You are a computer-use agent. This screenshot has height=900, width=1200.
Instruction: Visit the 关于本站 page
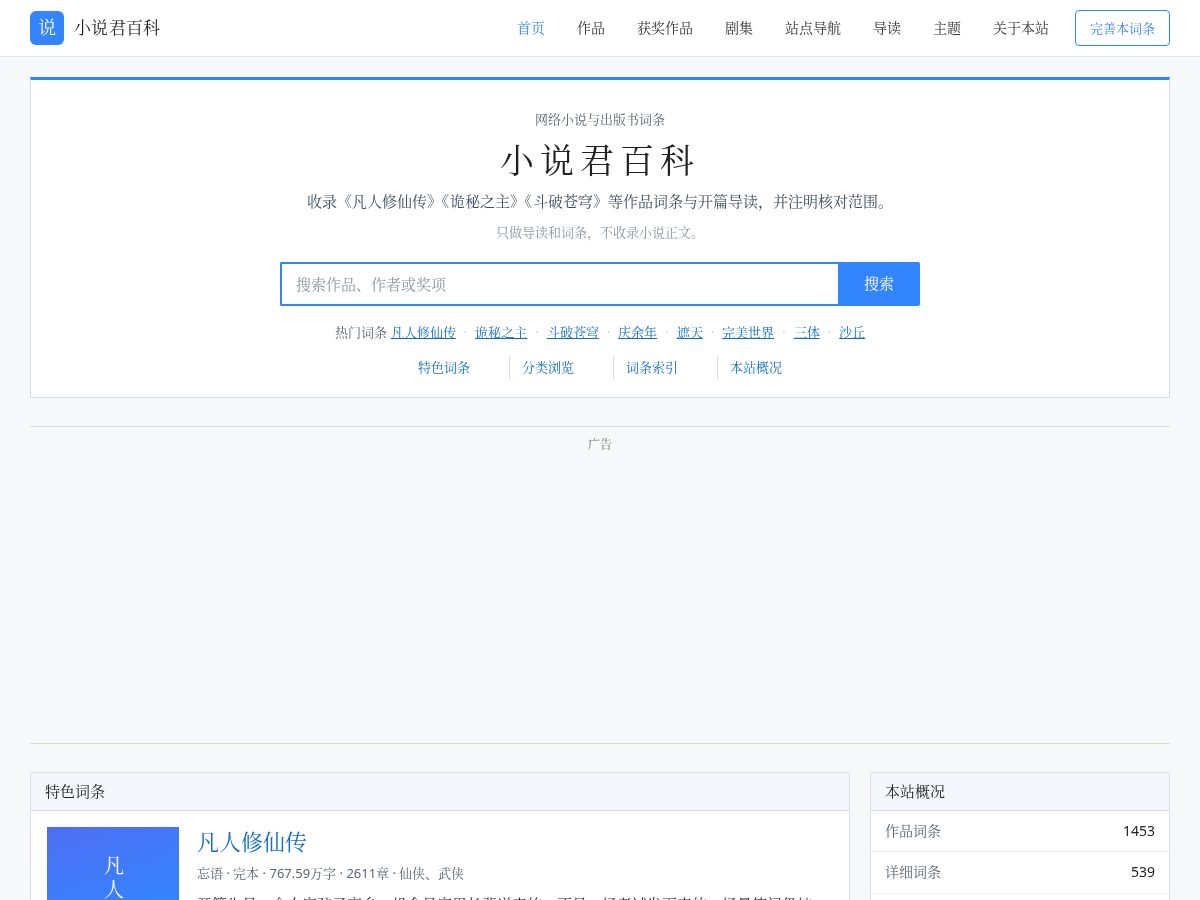[1021, 28]
